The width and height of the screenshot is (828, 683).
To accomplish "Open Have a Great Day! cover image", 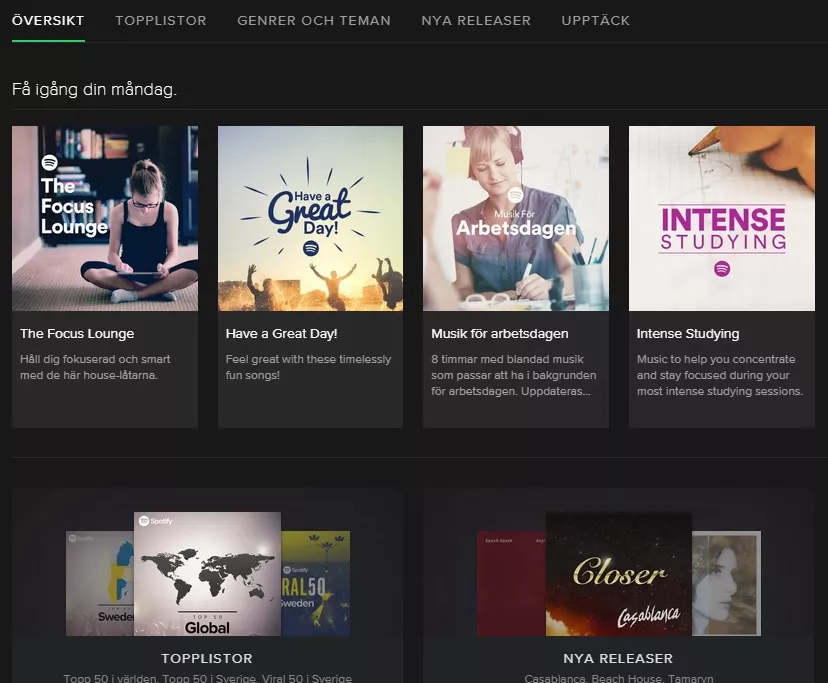I will coord(310,218).
